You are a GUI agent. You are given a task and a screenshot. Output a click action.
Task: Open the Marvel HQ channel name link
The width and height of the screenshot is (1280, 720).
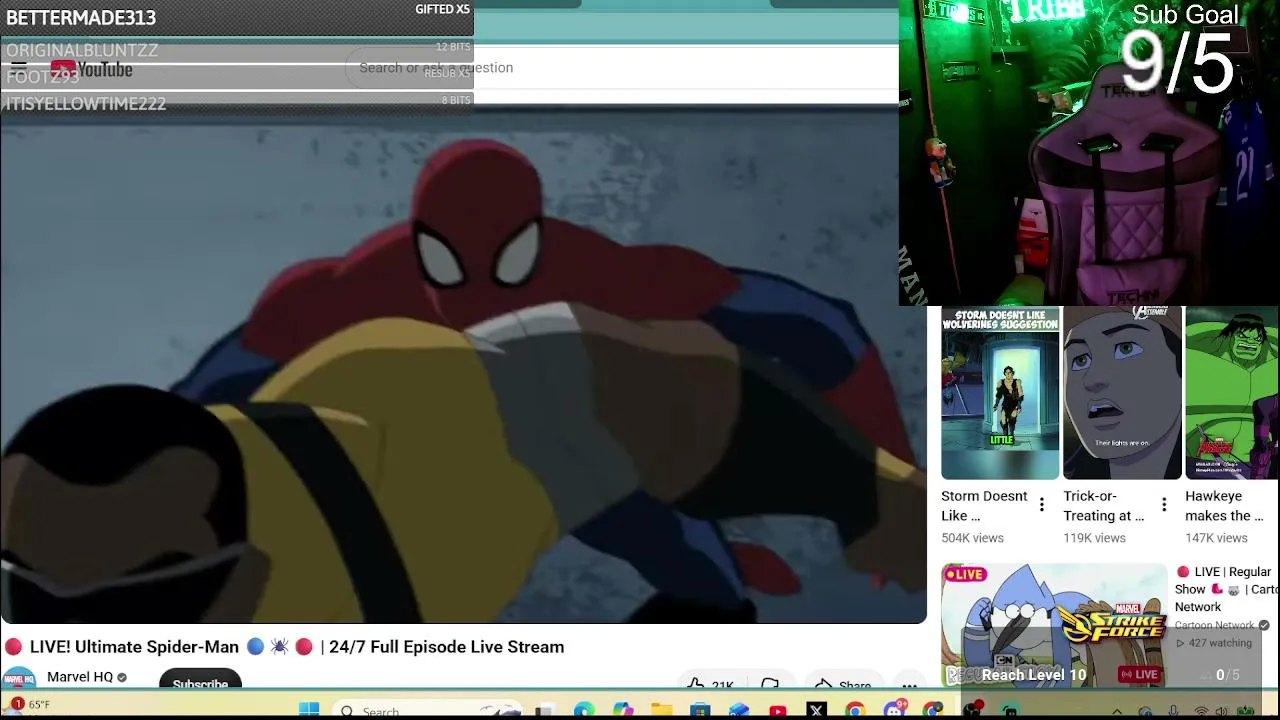(x=80, y=677)
